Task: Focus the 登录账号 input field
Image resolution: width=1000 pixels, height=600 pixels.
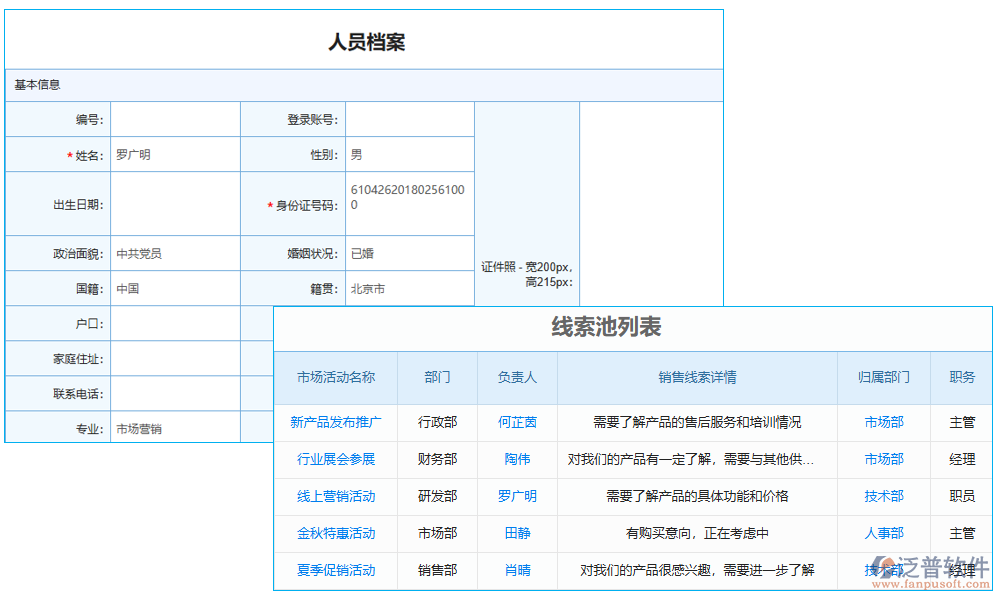Action: pyautogui.click(x=409, y=120)
